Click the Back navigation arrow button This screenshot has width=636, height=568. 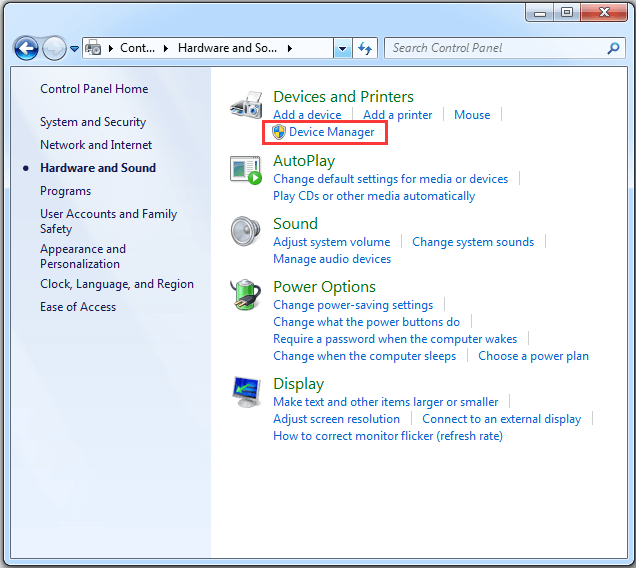pos(26,48)
